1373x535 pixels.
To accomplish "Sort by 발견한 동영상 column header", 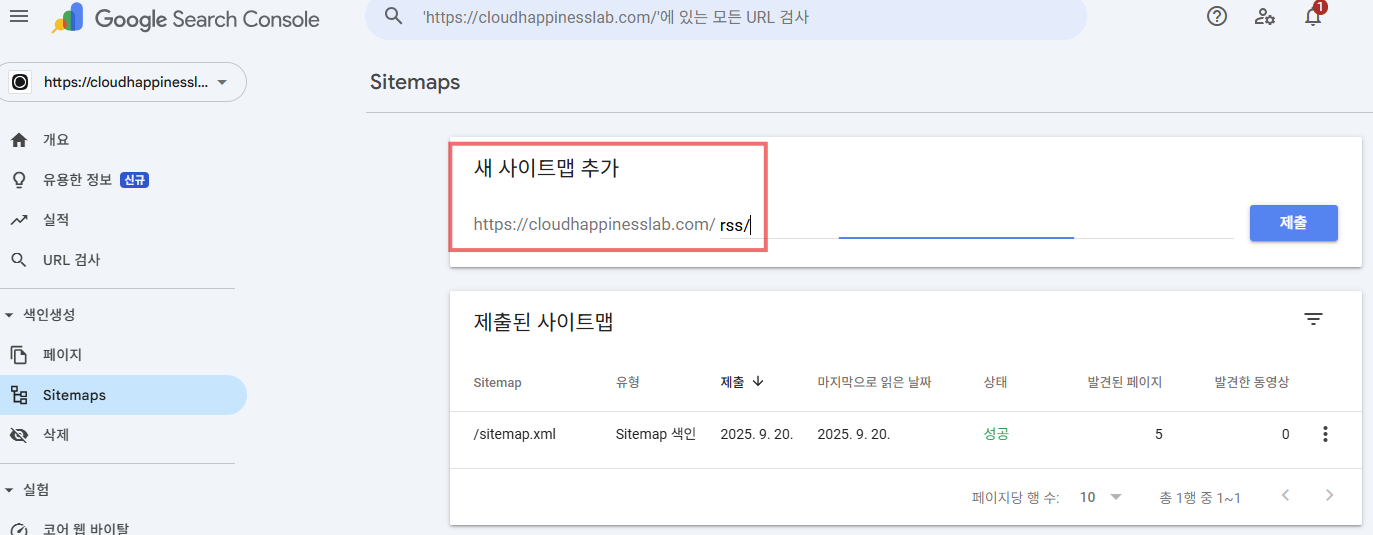I will pyautogui.click(x=1251, y=382).
